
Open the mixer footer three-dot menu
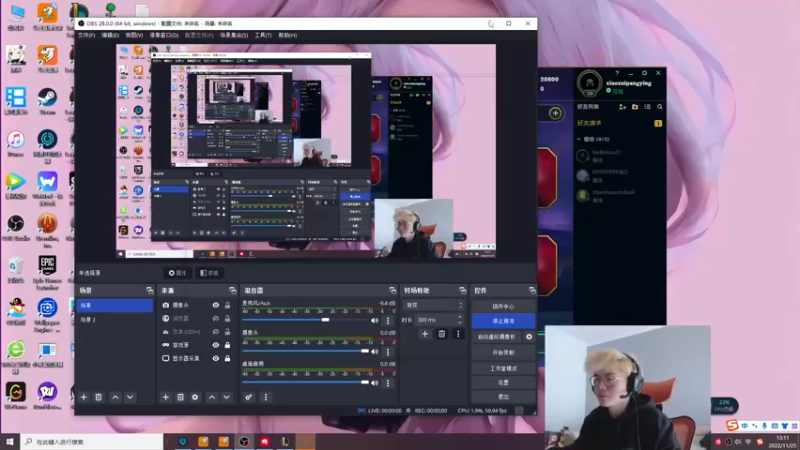[x=265, y=397]
